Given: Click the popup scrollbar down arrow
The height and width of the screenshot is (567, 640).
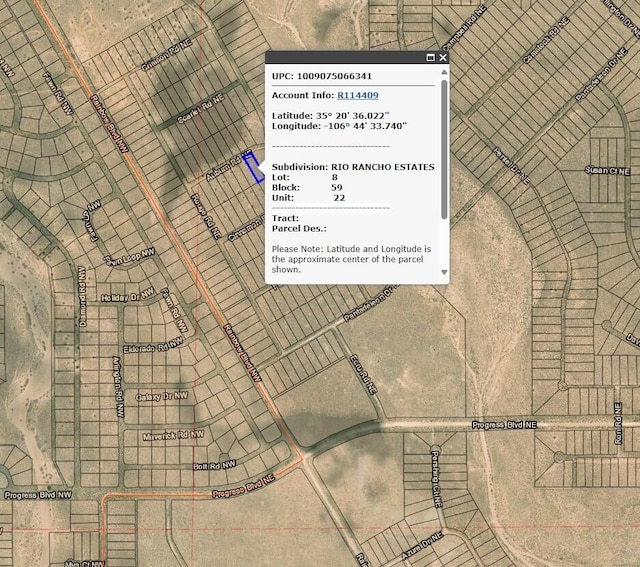Looking at the screenshot, I should tap(444, 272).
